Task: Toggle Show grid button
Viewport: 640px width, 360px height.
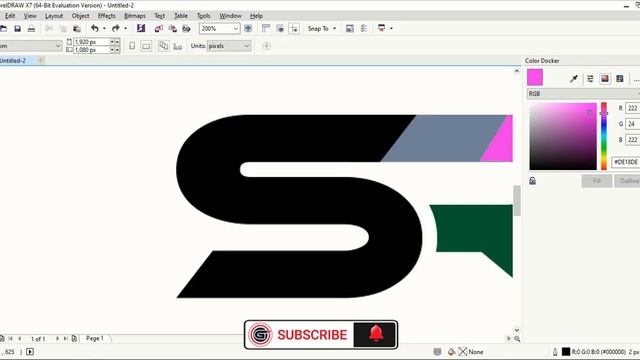Action: point(280,29)
